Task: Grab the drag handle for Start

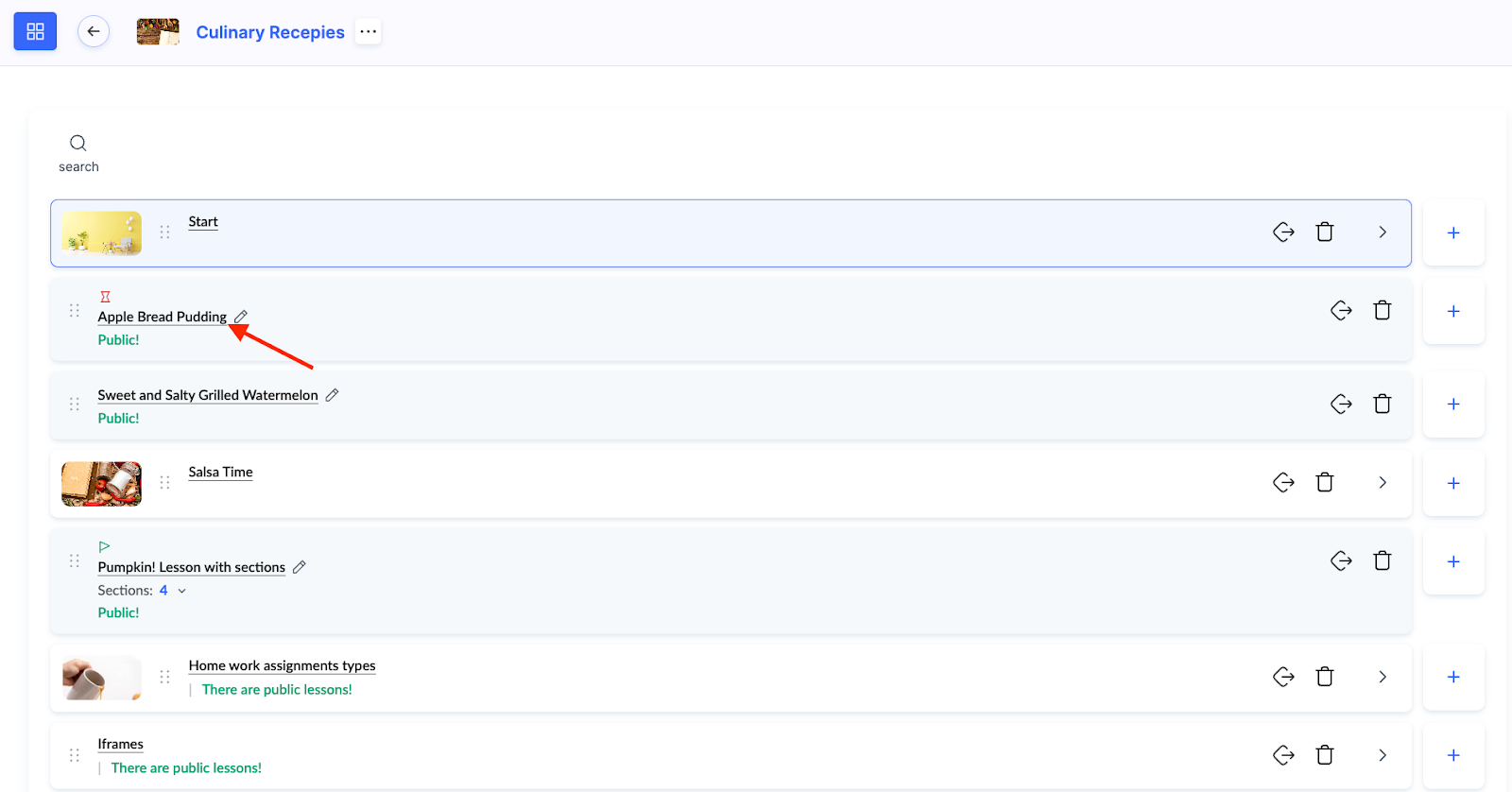Action: pyautogui.click(x=165, y=232)
